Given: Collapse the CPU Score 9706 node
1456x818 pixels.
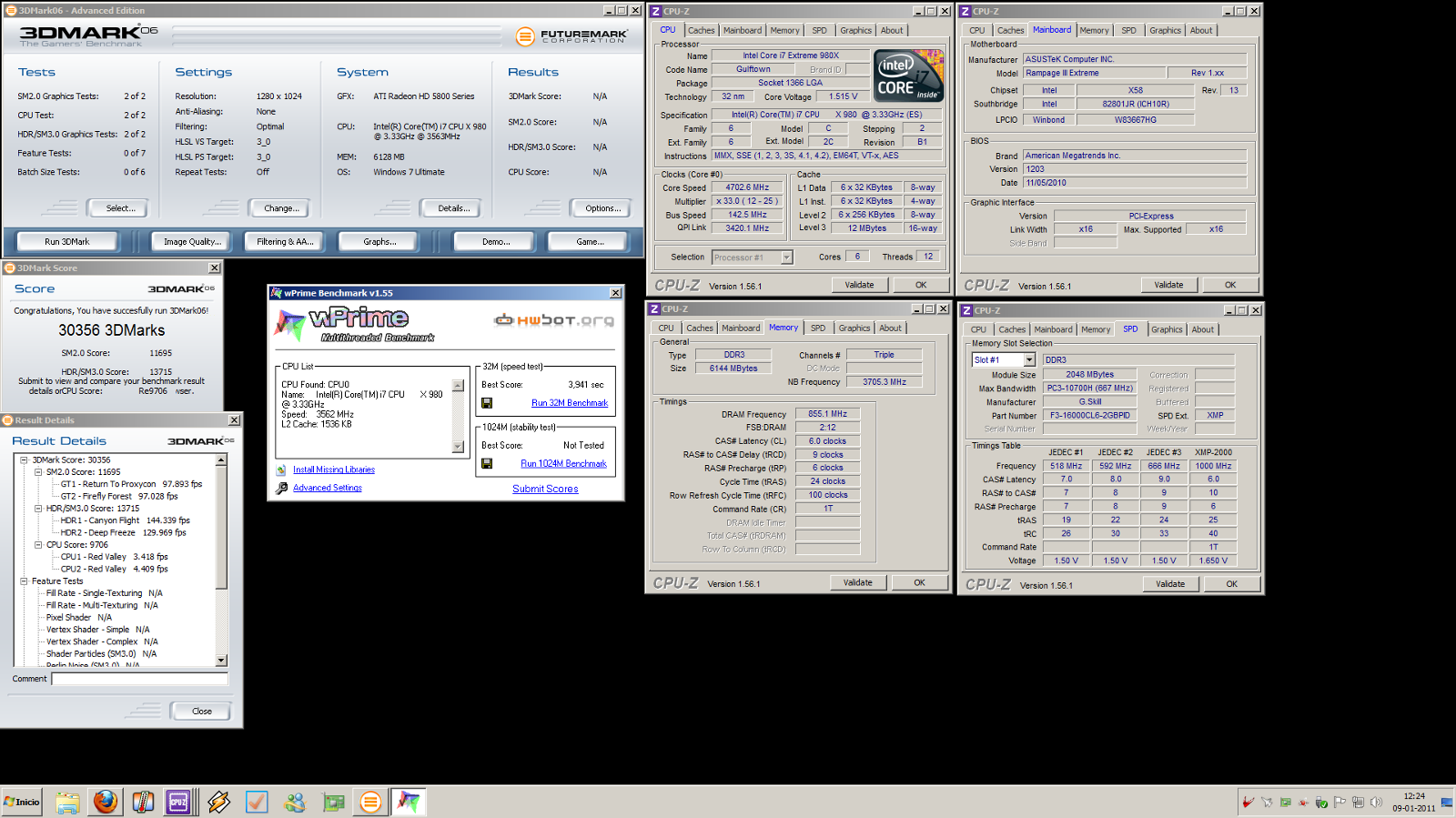Looking at the screenshot, I should [x=38, y=545].
